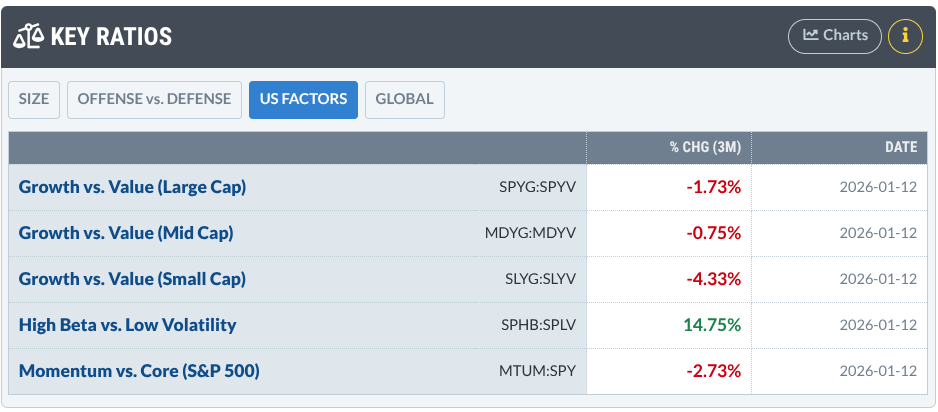Click the MDYG:MDYV ticker symbol
This screenshot has height=412, width=938.
[x=530, y=233]
